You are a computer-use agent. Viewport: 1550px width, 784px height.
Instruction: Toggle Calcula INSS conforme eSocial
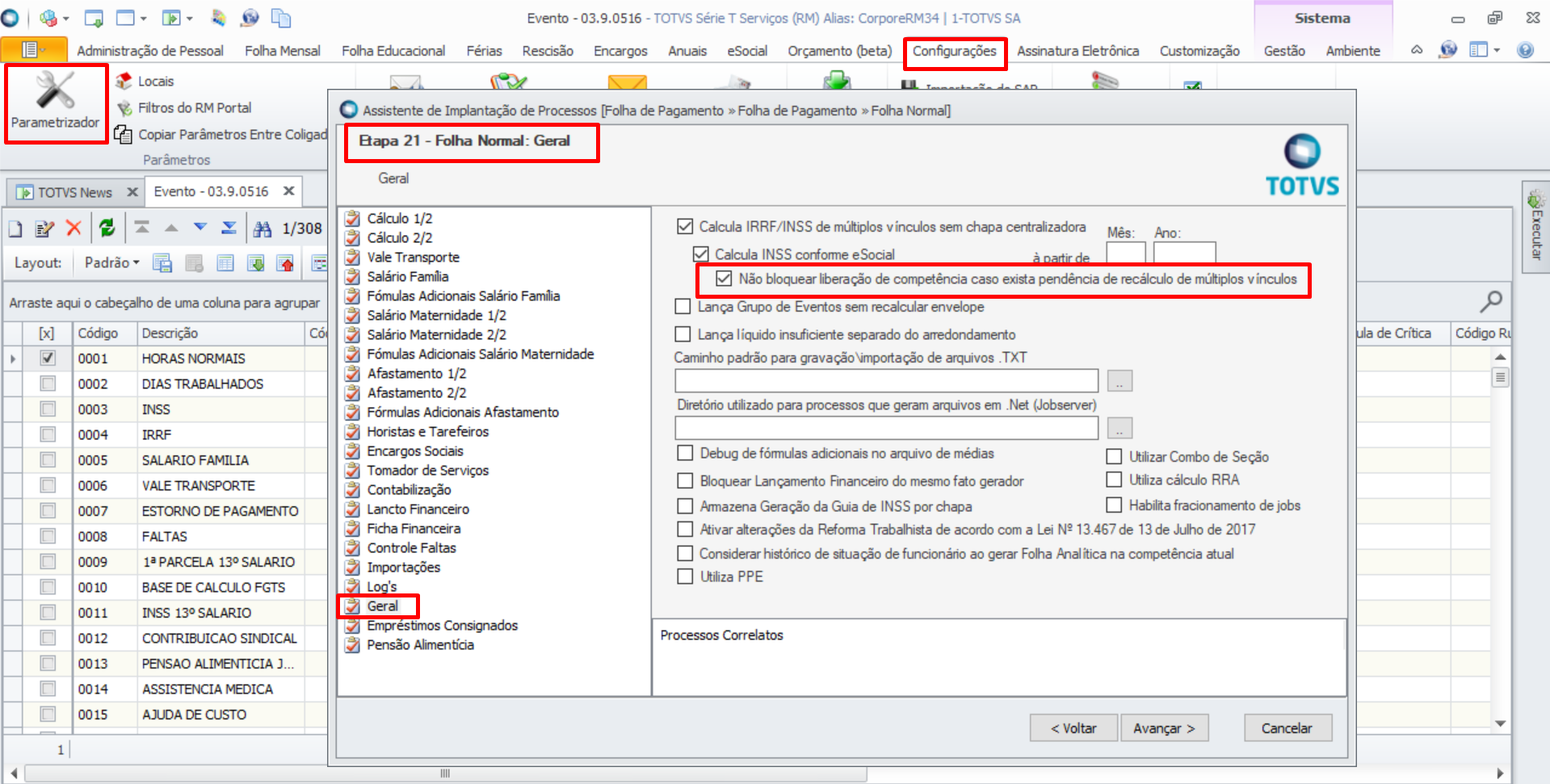[701, 254]
